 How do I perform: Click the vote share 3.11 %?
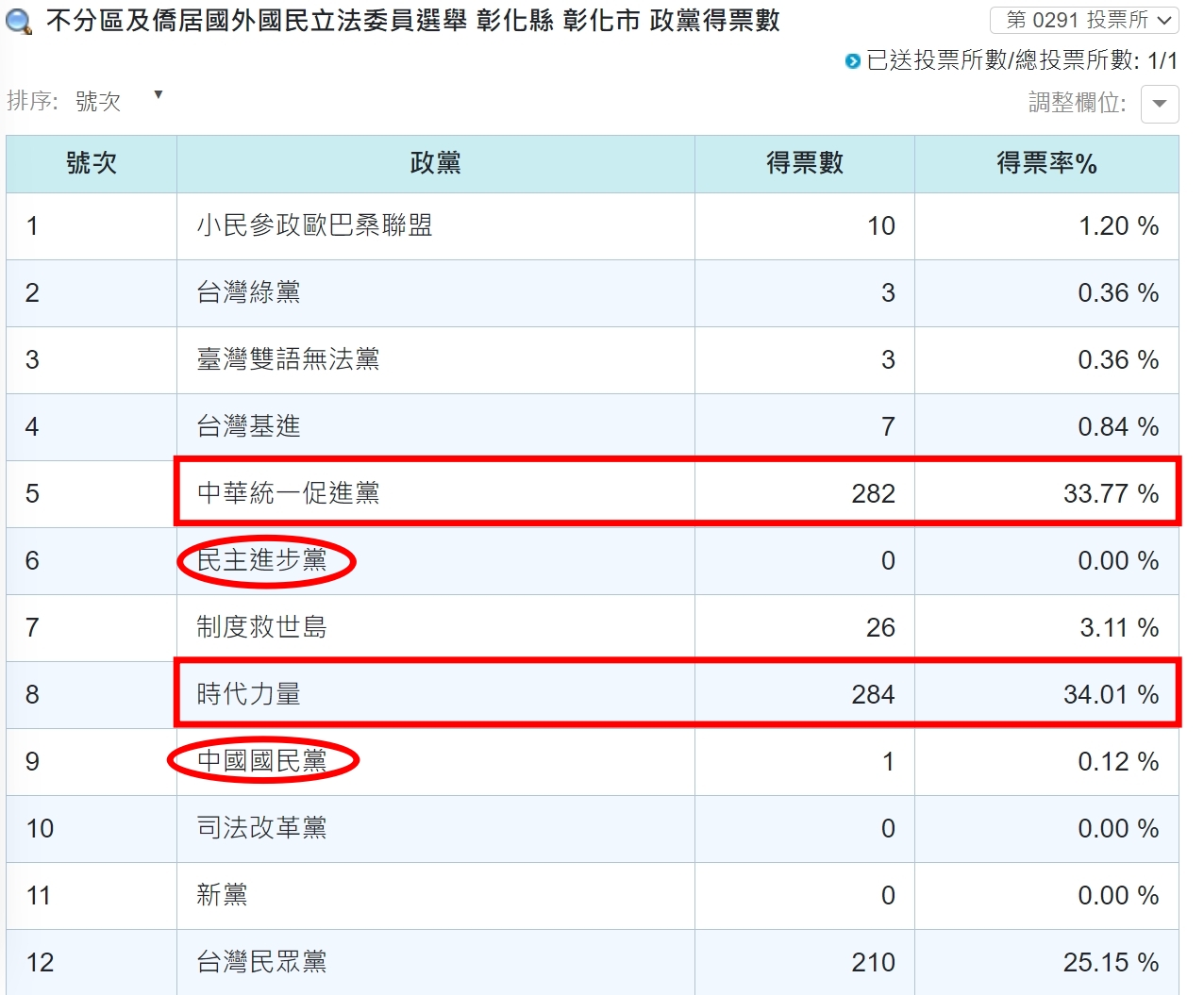1118,627
